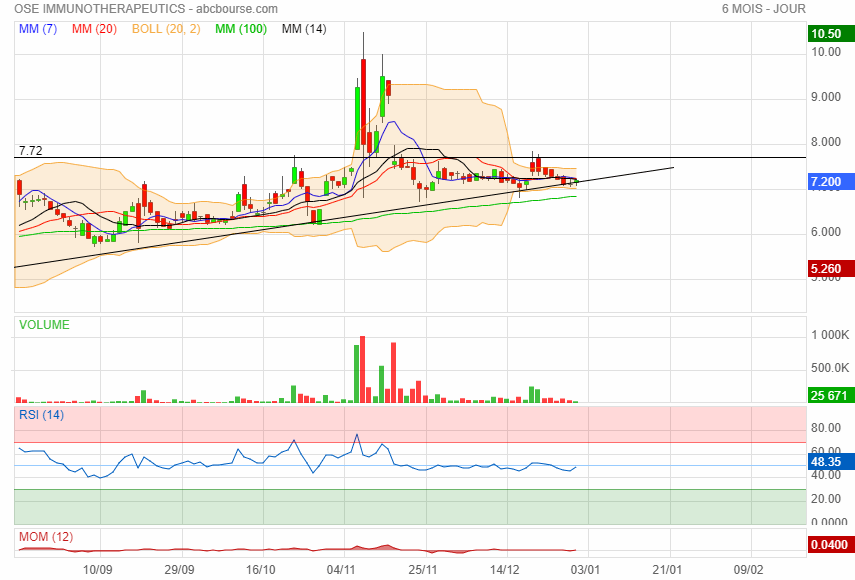Select the black MM (14) legend label

pyautogui.click(x=304, y=29)
